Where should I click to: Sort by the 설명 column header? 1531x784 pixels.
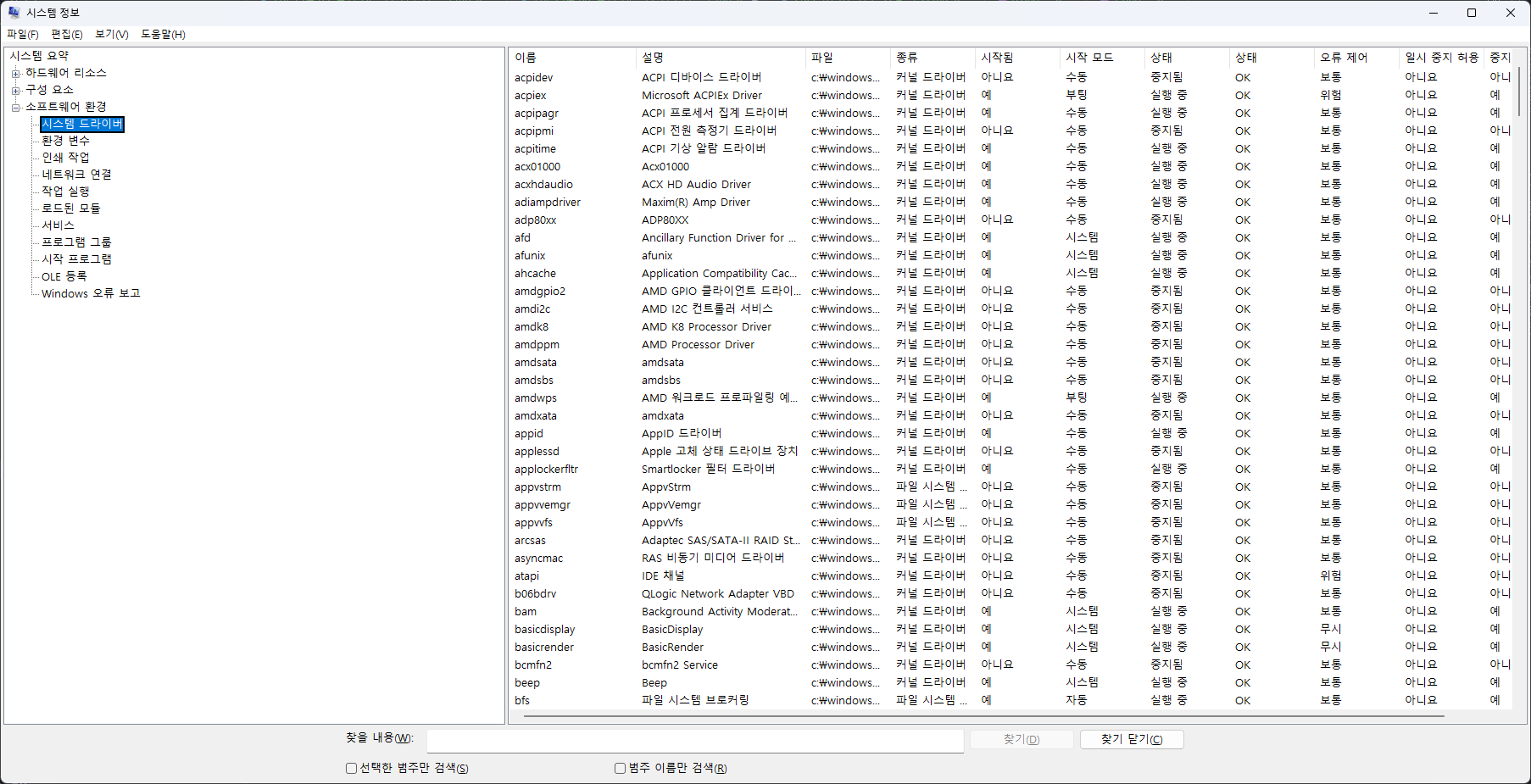(x=721, y=58)
